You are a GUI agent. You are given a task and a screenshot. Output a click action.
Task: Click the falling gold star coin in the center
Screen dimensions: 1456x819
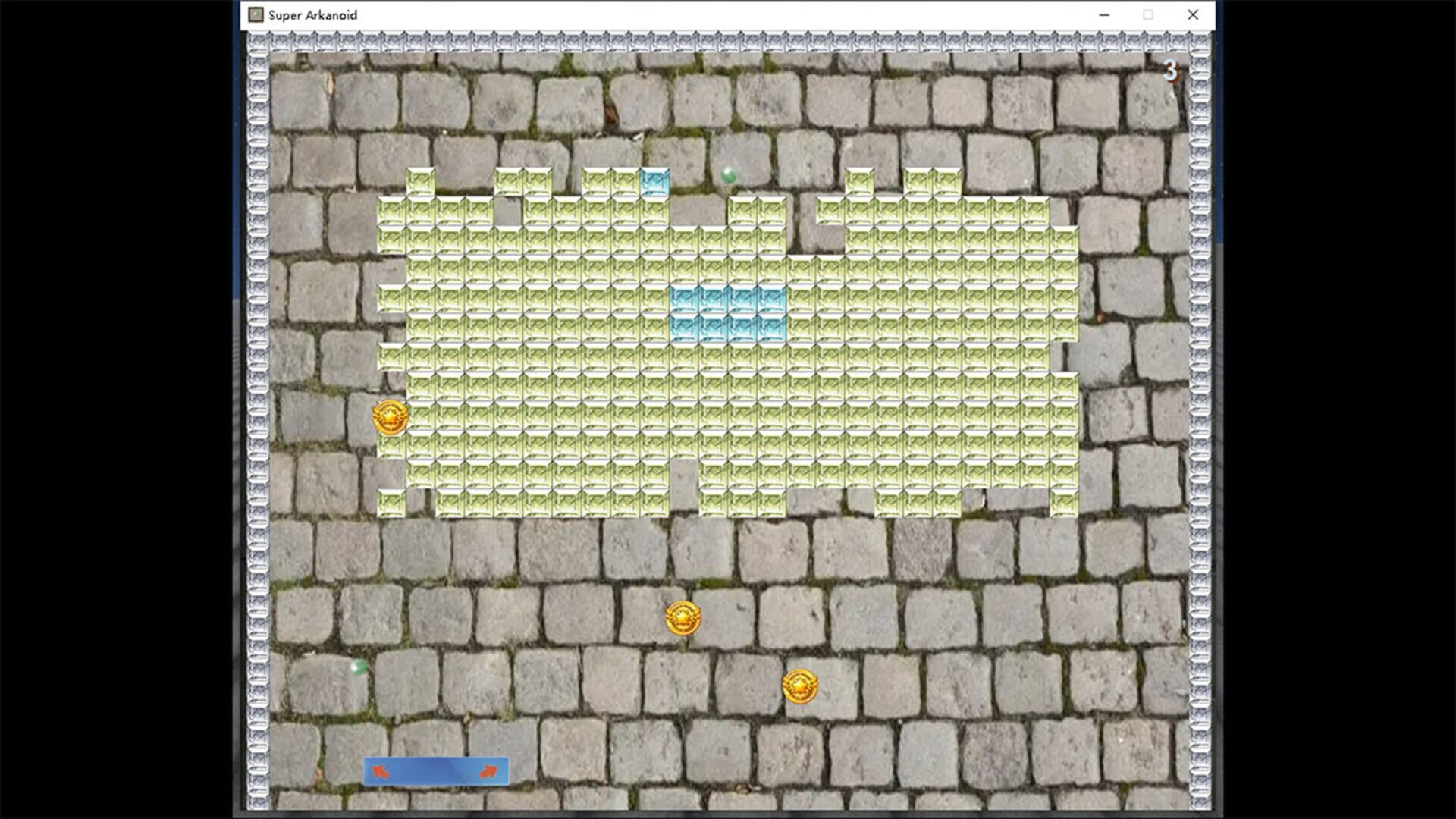pos(682,618)
